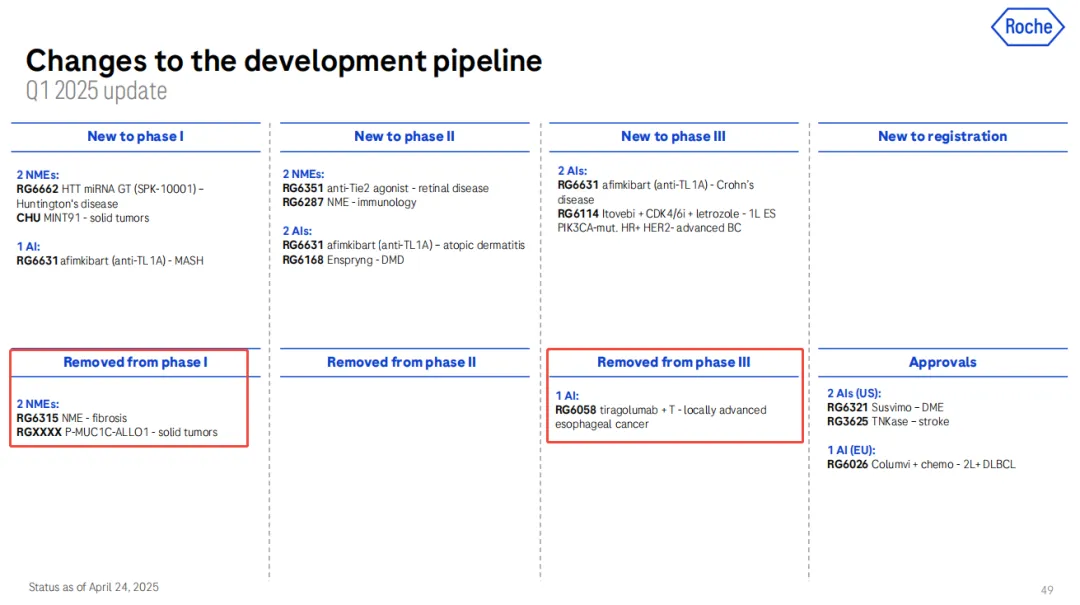Click the Roche logo

click(1028, 27)
